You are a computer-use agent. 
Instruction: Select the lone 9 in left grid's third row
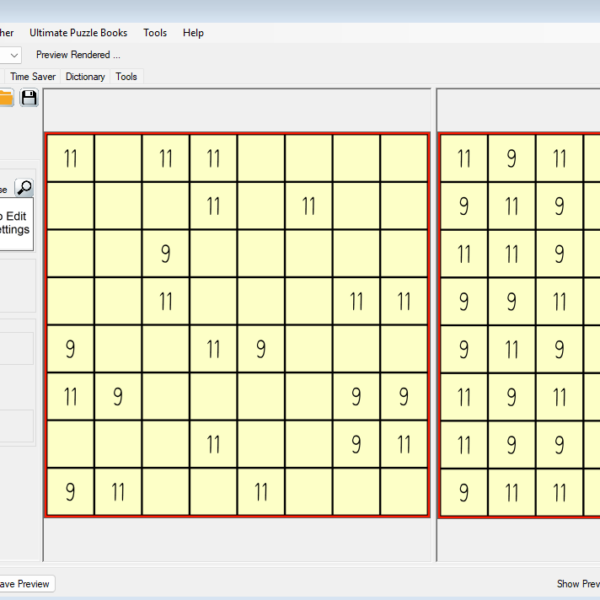(166, 253)
